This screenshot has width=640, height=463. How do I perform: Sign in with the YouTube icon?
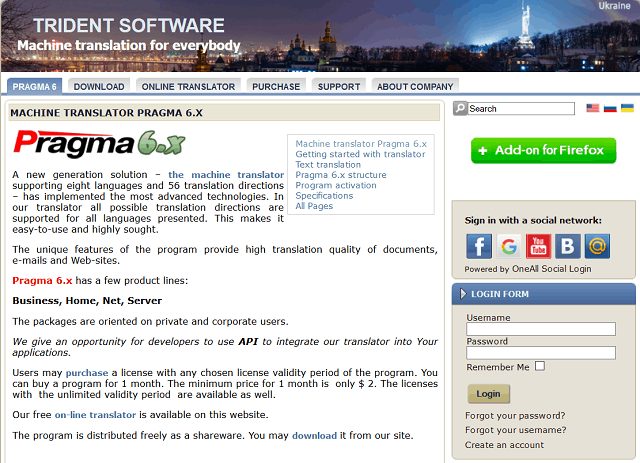coord(538,246)
